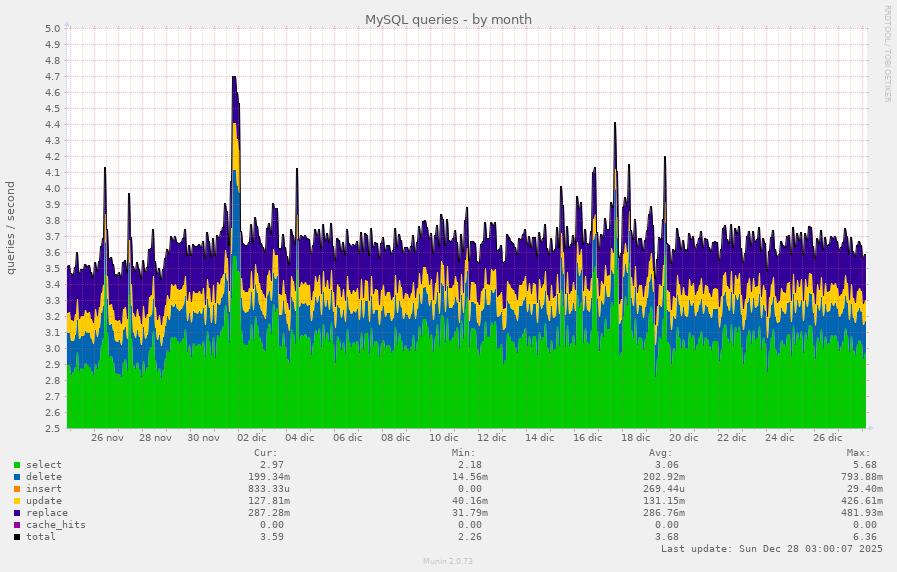Screen dimensions: 897x572
Task: Click the 4.7 y-axis tick label
Action: tap(53, 77)
